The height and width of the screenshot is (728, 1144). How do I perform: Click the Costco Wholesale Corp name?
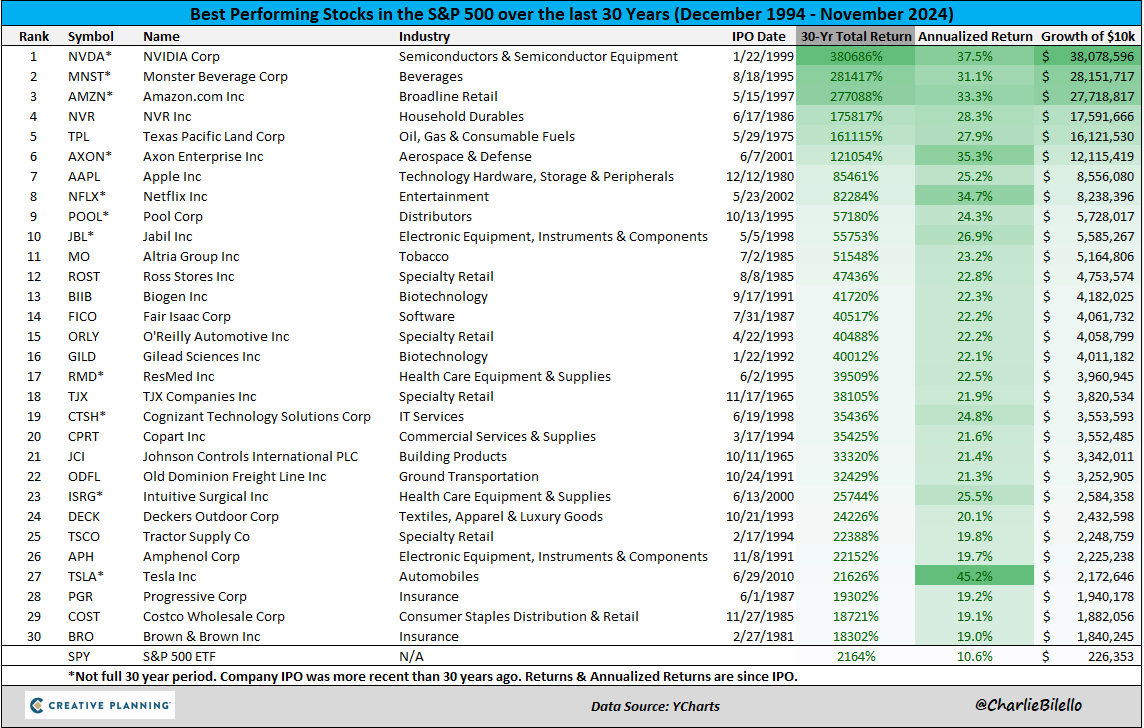214,616
